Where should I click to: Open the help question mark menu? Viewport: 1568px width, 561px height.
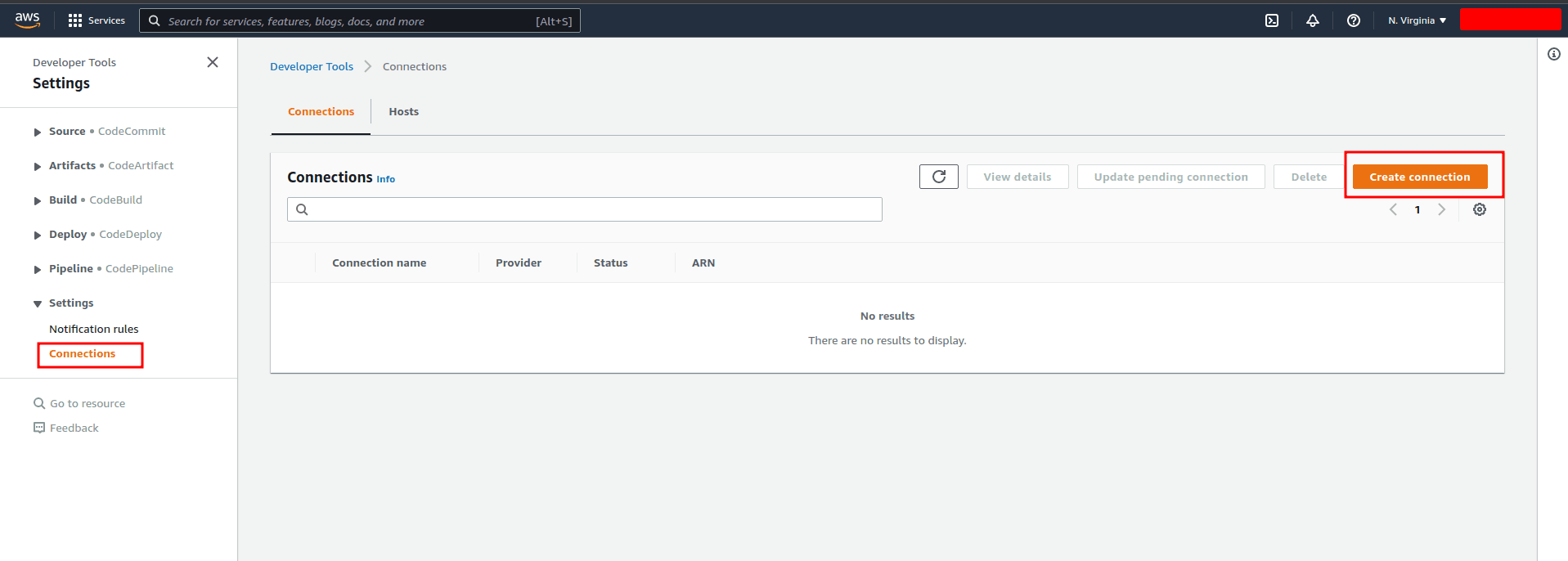pyautogui.click(x=1354, y=20)
